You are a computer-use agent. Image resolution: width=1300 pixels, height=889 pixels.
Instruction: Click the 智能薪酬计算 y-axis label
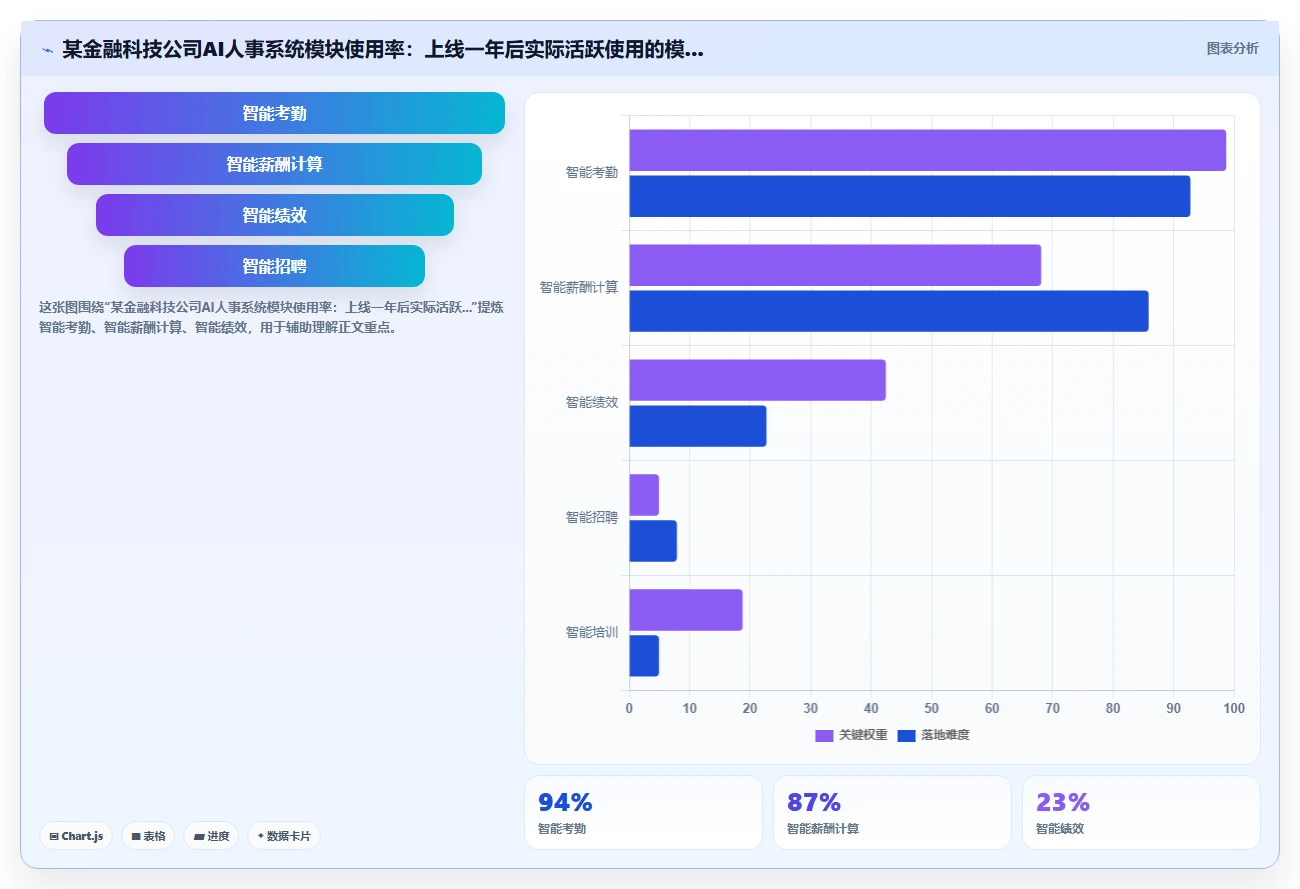click(578, 287)
